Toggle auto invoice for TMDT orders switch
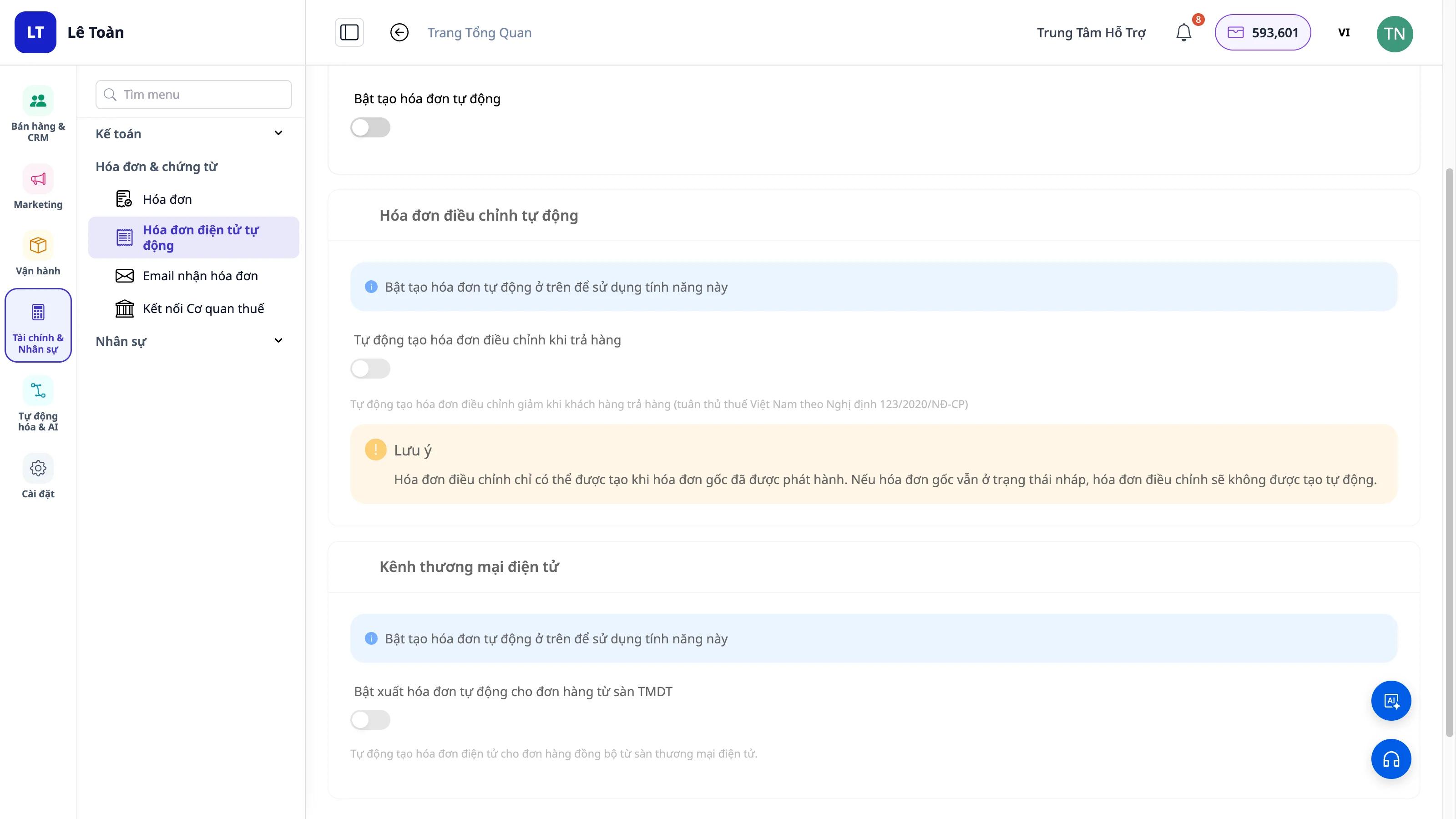 pos(370,720)
